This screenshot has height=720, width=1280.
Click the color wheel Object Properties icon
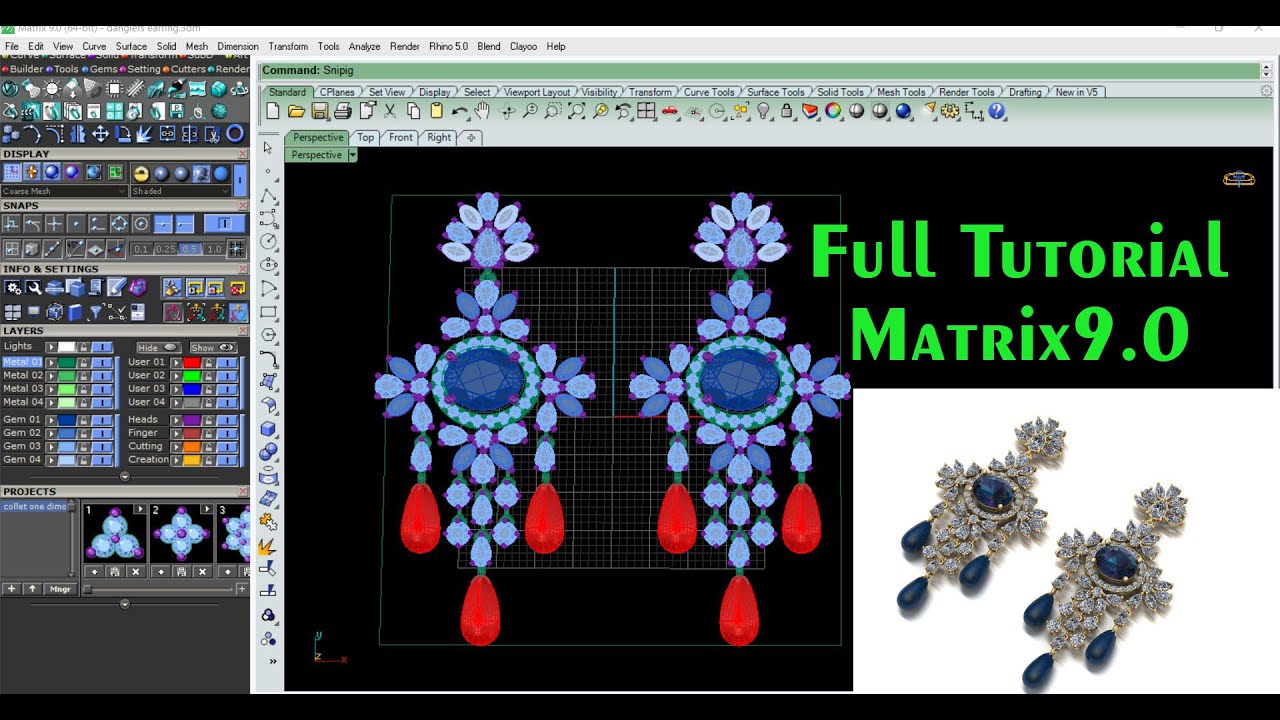pos(833,111)
